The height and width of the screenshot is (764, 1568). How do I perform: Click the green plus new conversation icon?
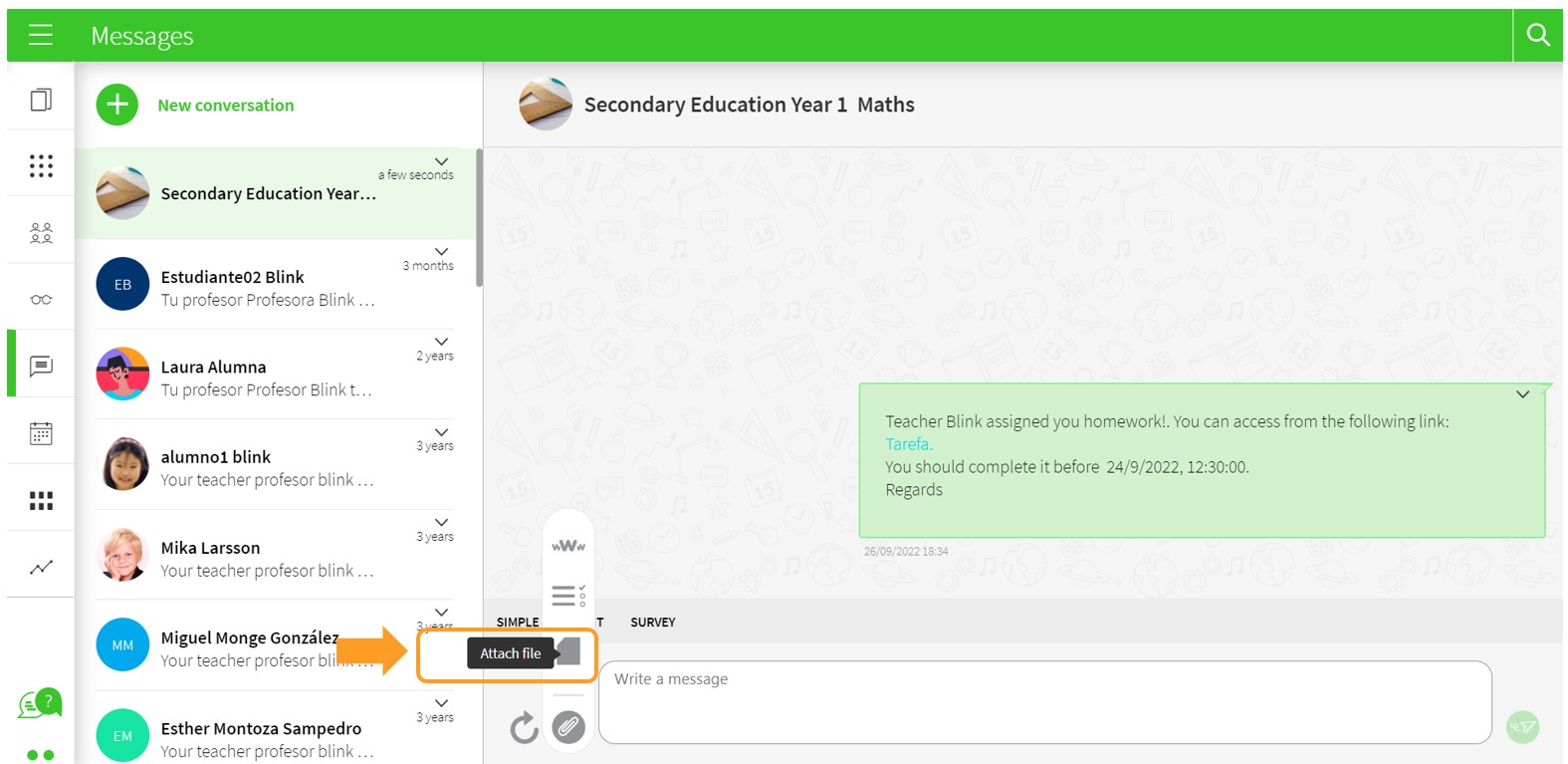click(x=117, y=105)
